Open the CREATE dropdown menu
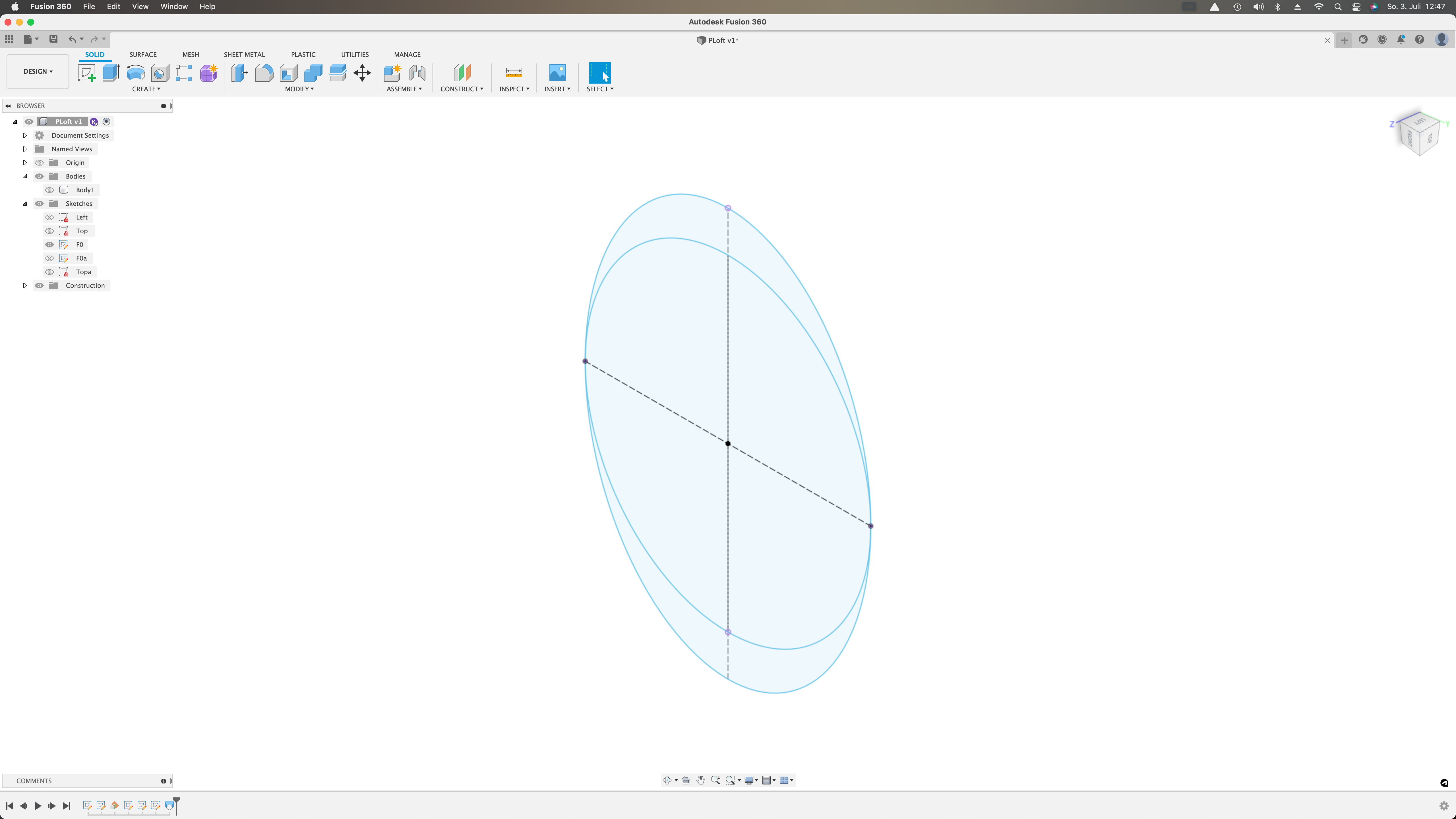This screenshot has width=1456, height=819. (x=146, y=89)
